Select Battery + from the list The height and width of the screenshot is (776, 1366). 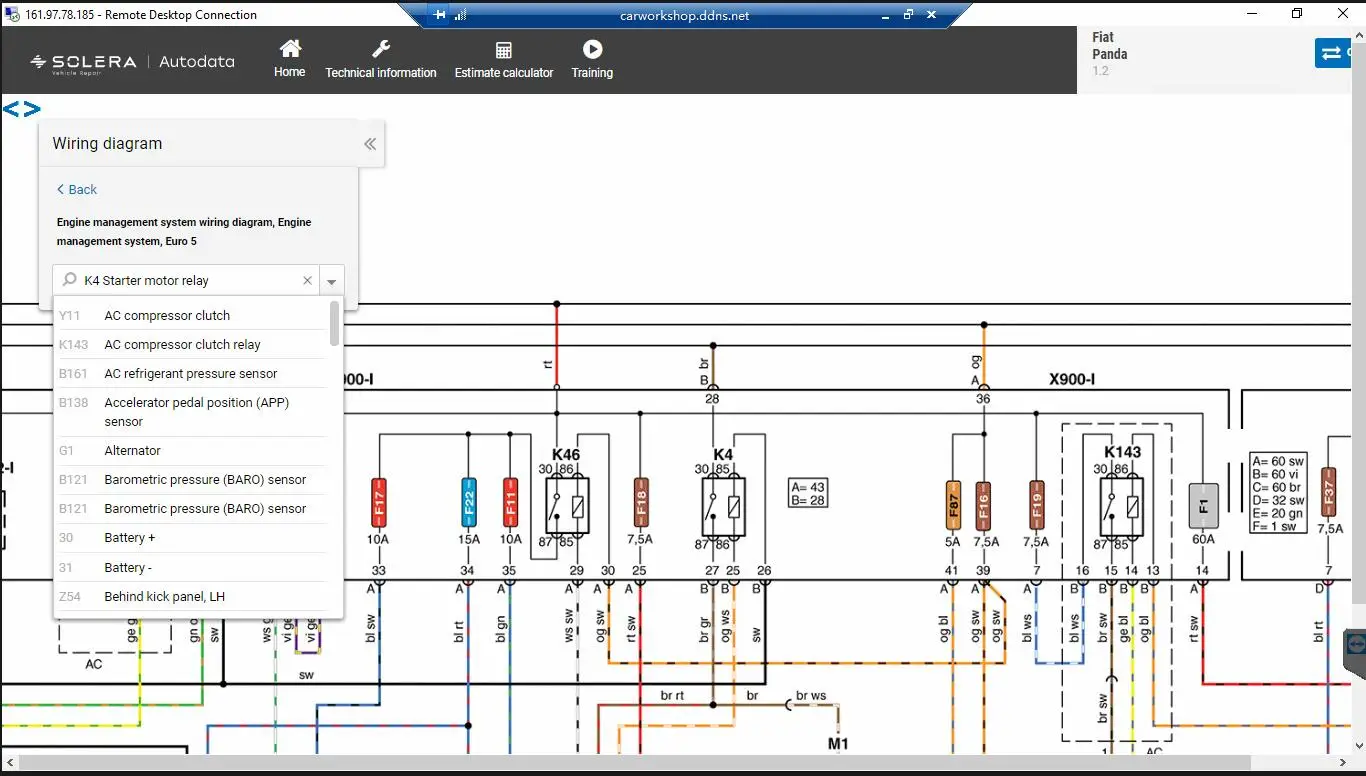(x=130, y=538)
